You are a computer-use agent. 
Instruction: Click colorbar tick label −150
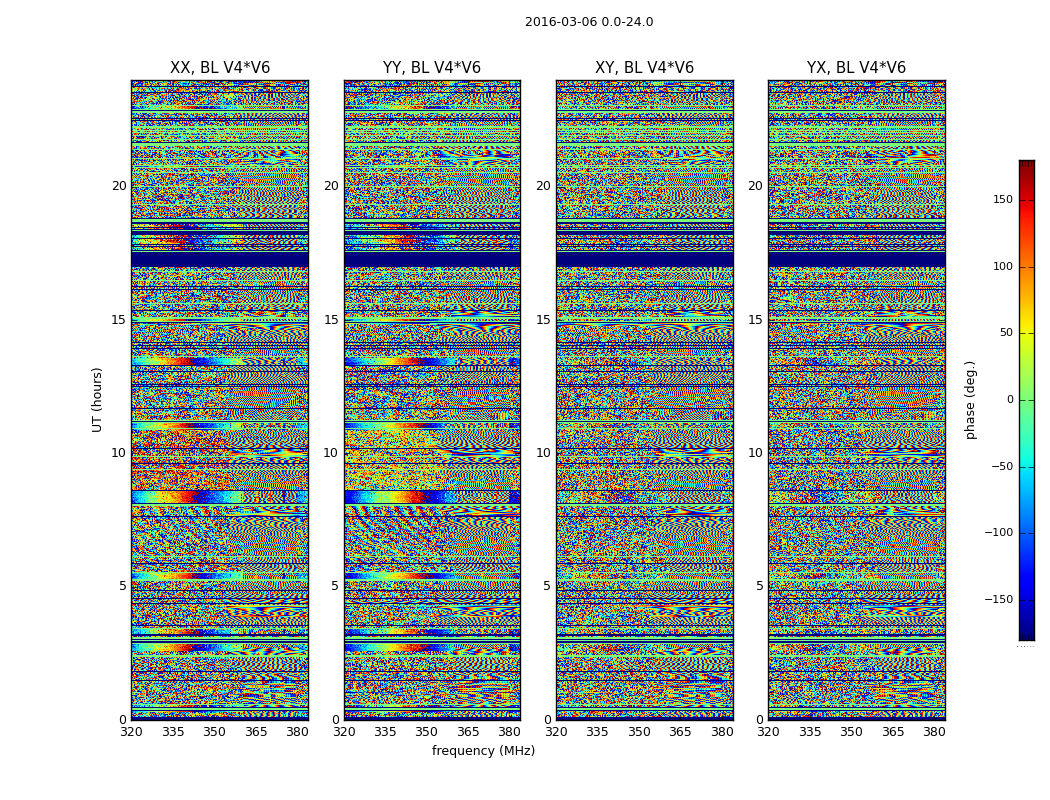click(x=998, y=599)
